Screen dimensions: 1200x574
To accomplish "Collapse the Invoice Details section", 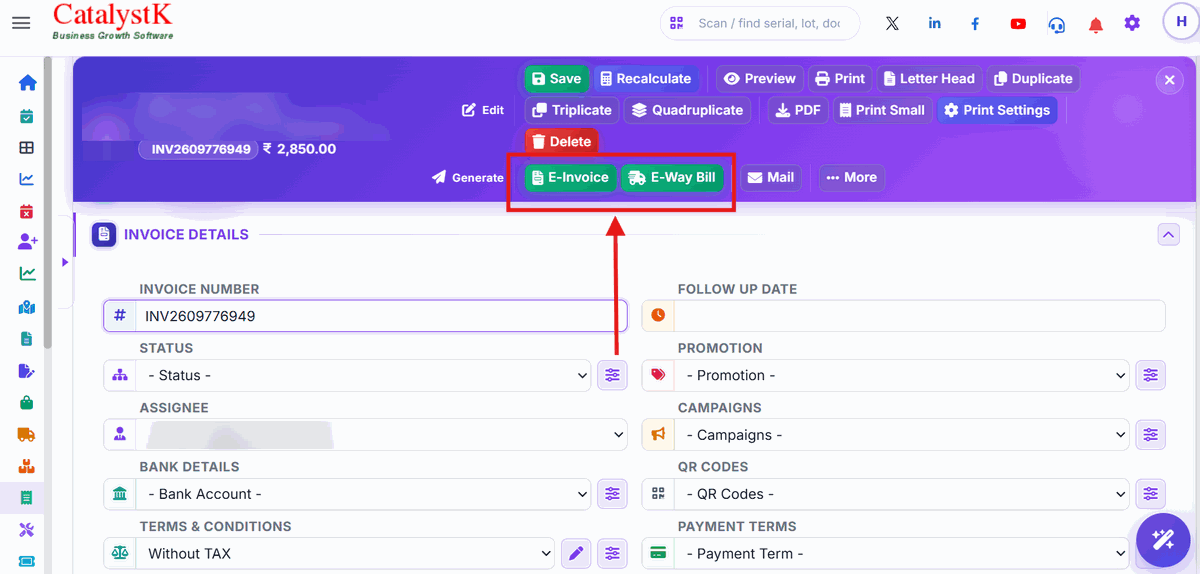I will click(x=1168, y=235).
